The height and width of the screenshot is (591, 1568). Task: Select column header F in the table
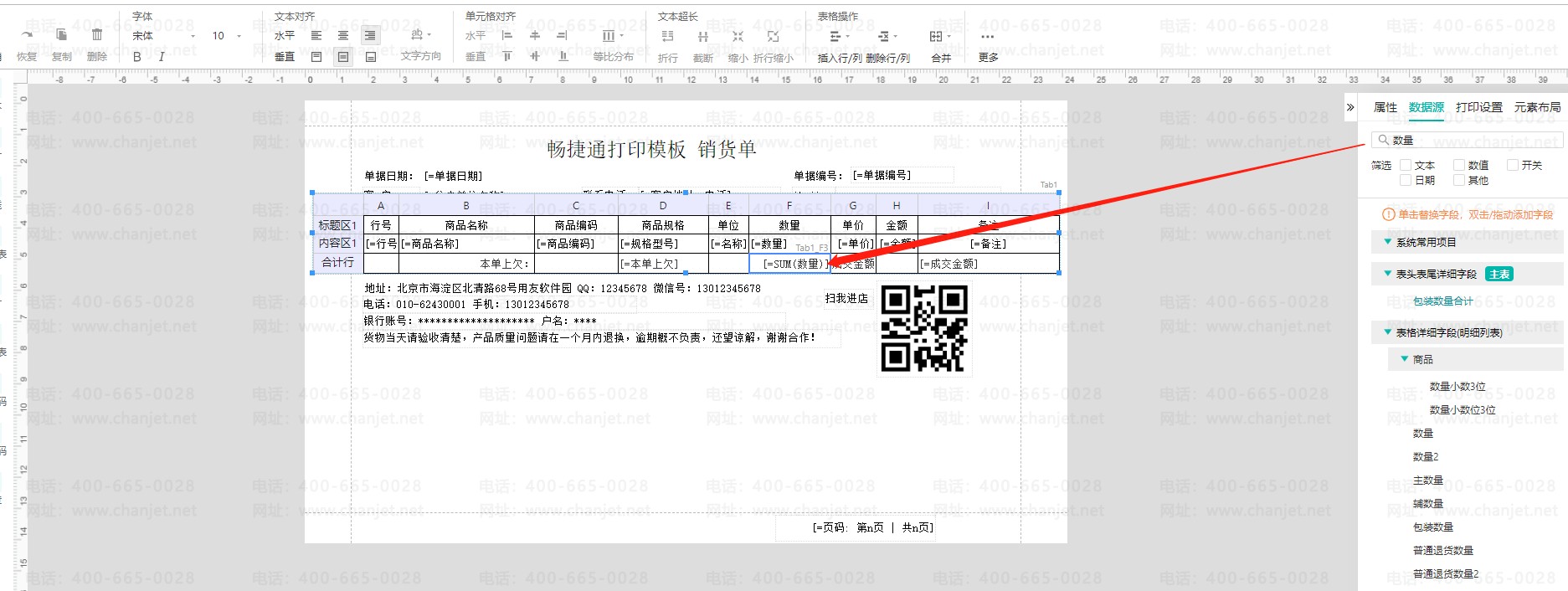(x=789, y=205)
